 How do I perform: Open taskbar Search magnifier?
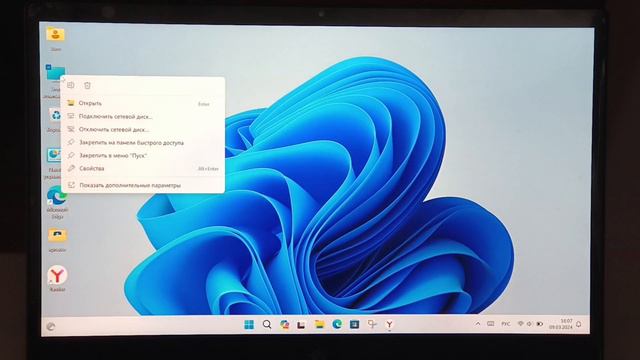pyautogui.click(x=267, y=324)
